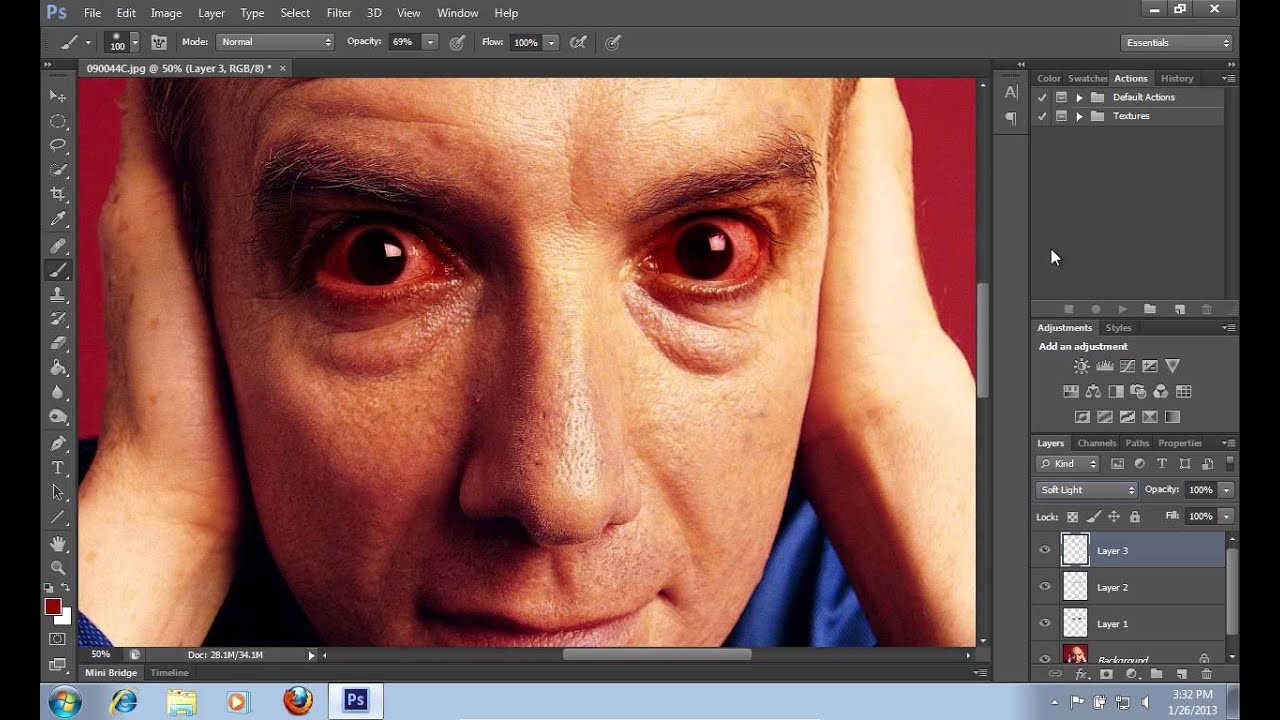Click the red foreground color swatch
The image size is (1280, 720).
pyautogui.click(x=53, y=607)
